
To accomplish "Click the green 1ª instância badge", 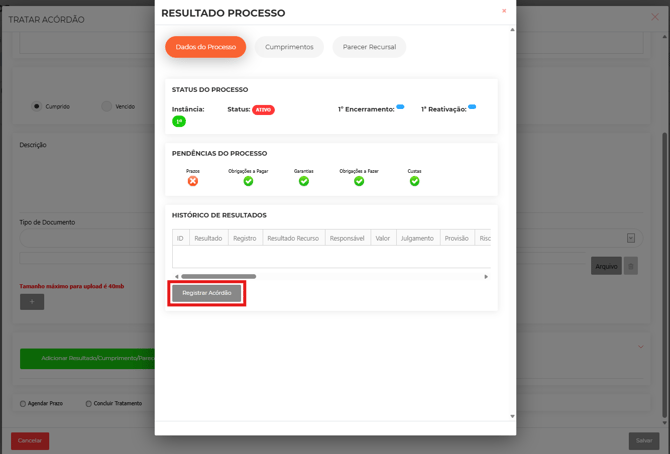I will click(179, 121).
